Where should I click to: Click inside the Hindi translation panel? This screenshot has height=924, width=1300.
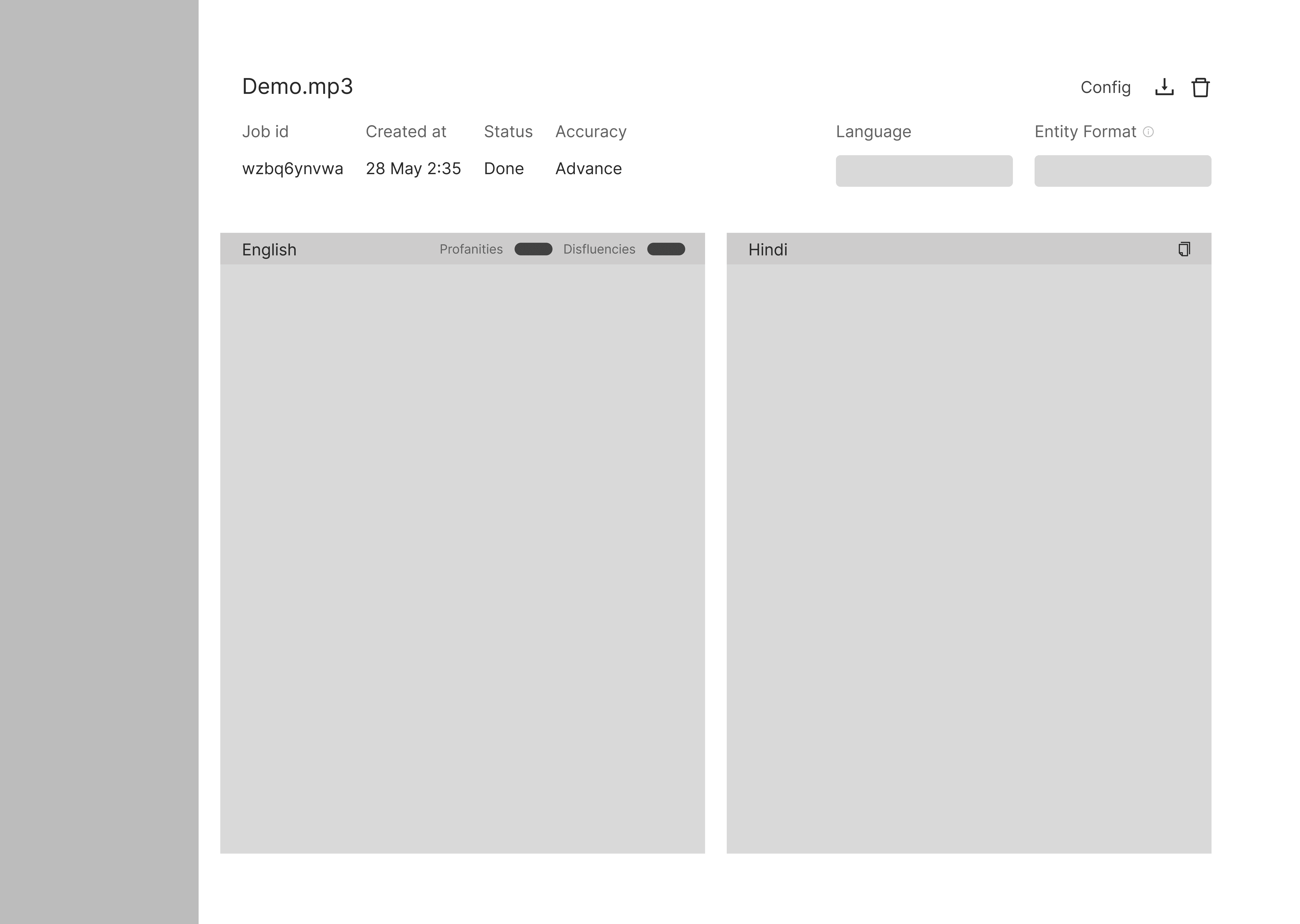pyautogui.click(x=968, y=558)
